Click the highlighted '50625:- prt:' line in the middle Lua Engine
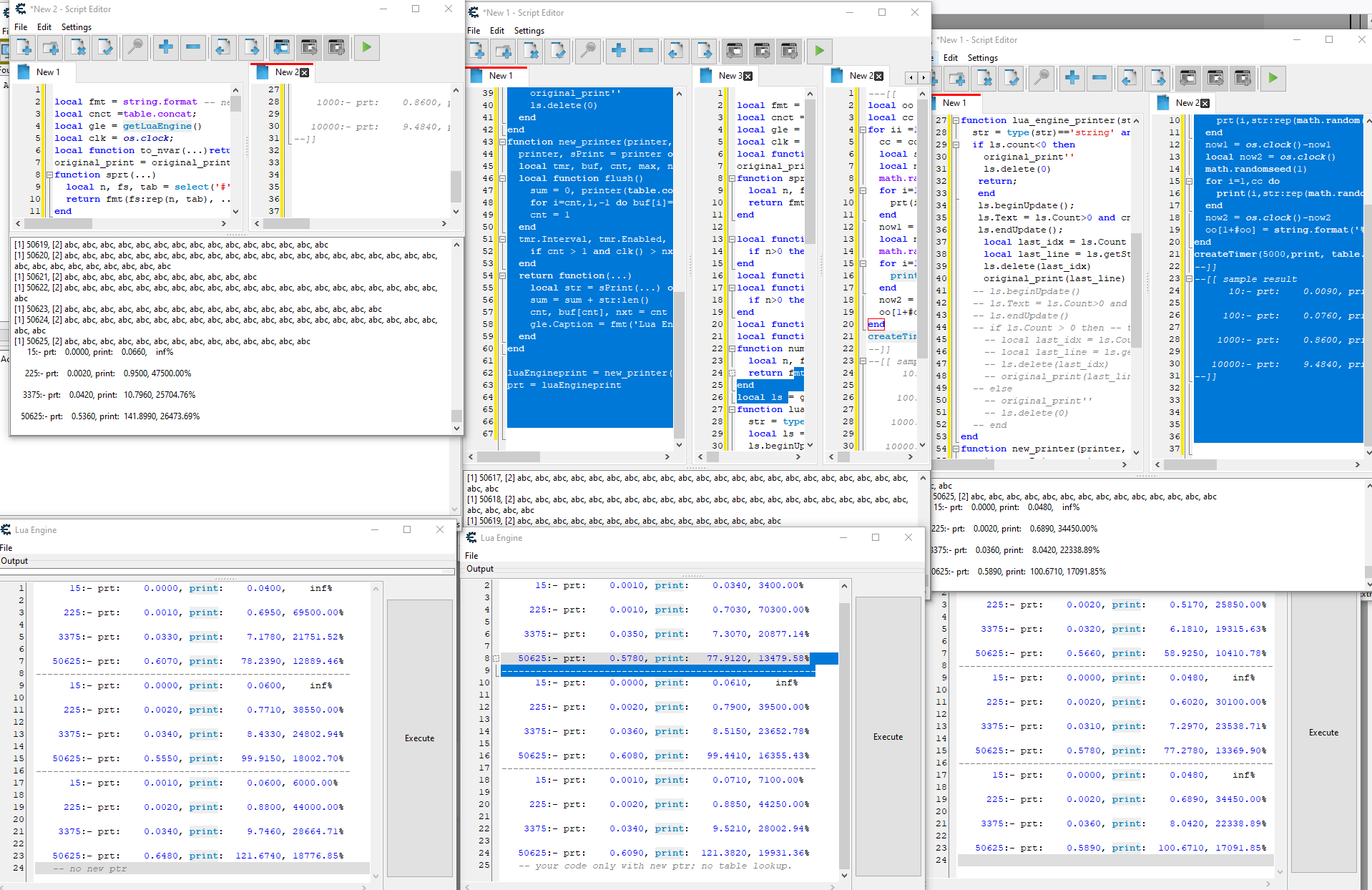The width and height of the screenshot is (1372, 890). click(669, 658)
